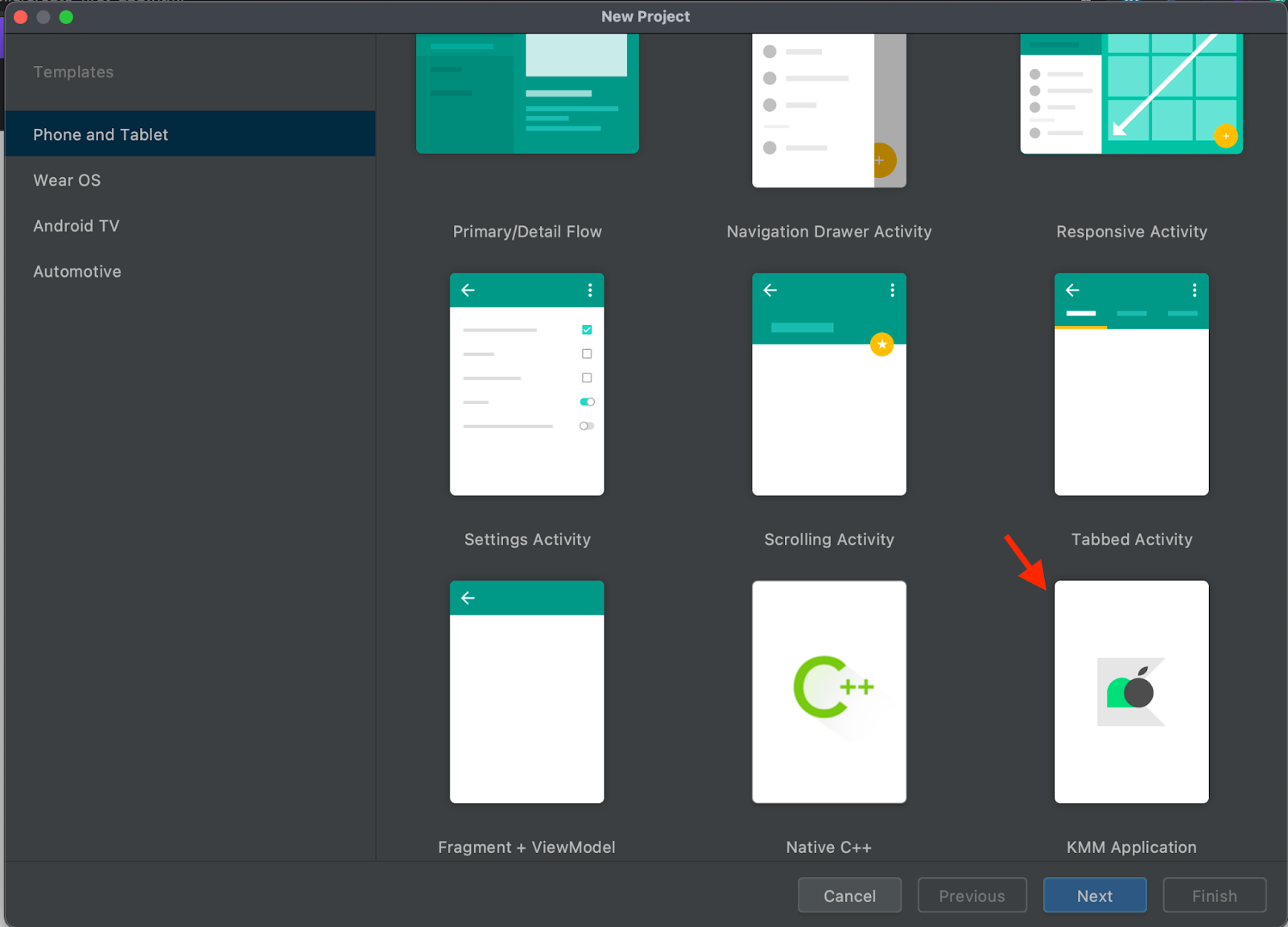The width and height of the screenshot is (1288, 927).
Task: Click the Responsive Activity label
Action: [1131, 232]
